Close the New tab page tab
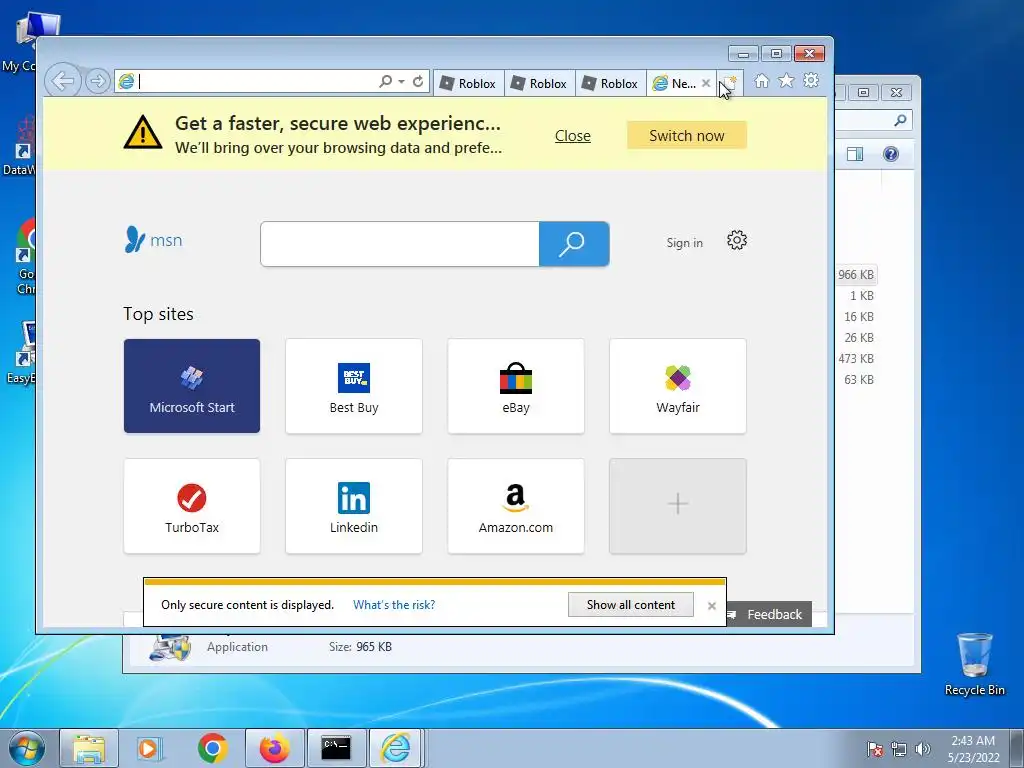Image resolution: width=1024 pixels, height=768 pixels. click(706, 83)
